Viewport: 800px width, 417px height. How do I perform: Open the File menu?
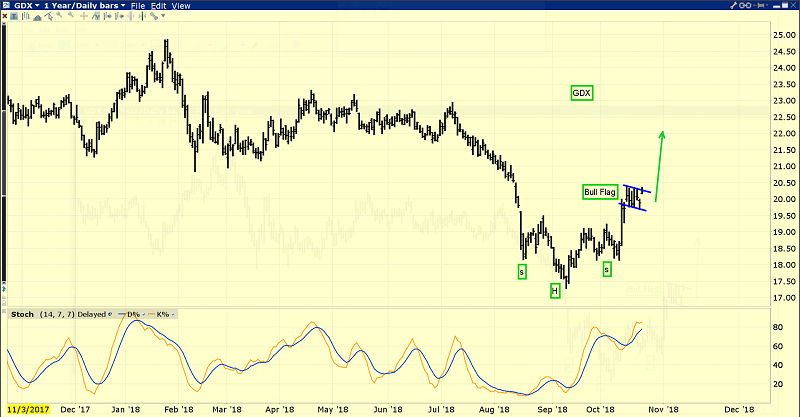138,5
